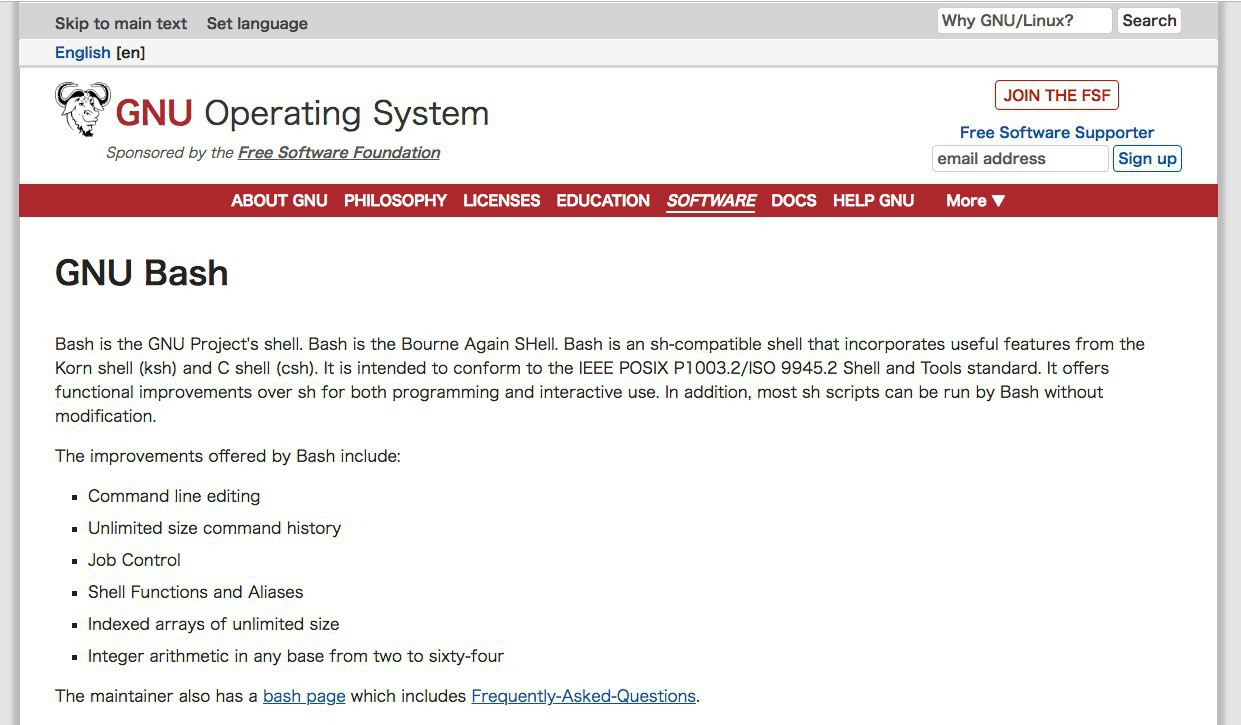1241x725 pixels.
Task: Go to the HELP GNU page
Action: (x=873, y=200)
